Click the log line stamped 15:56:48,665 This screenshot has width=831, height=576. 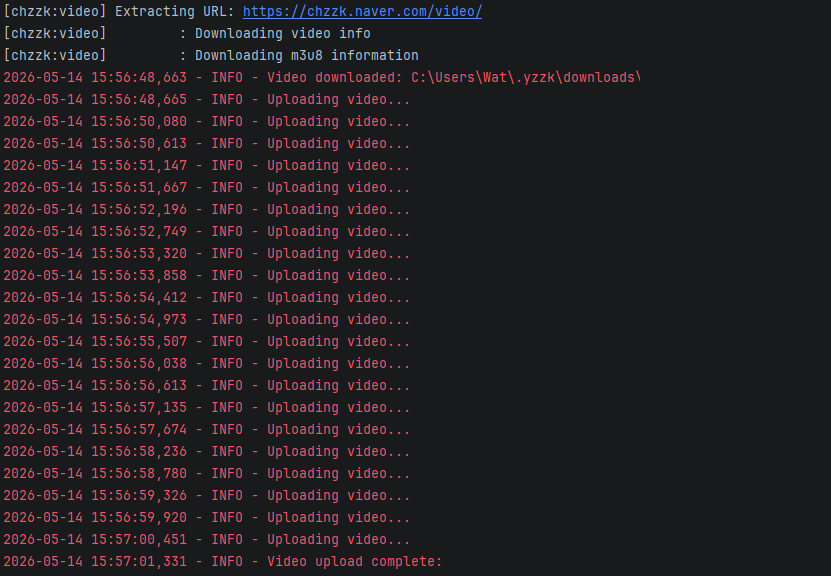tap(207, 99)
